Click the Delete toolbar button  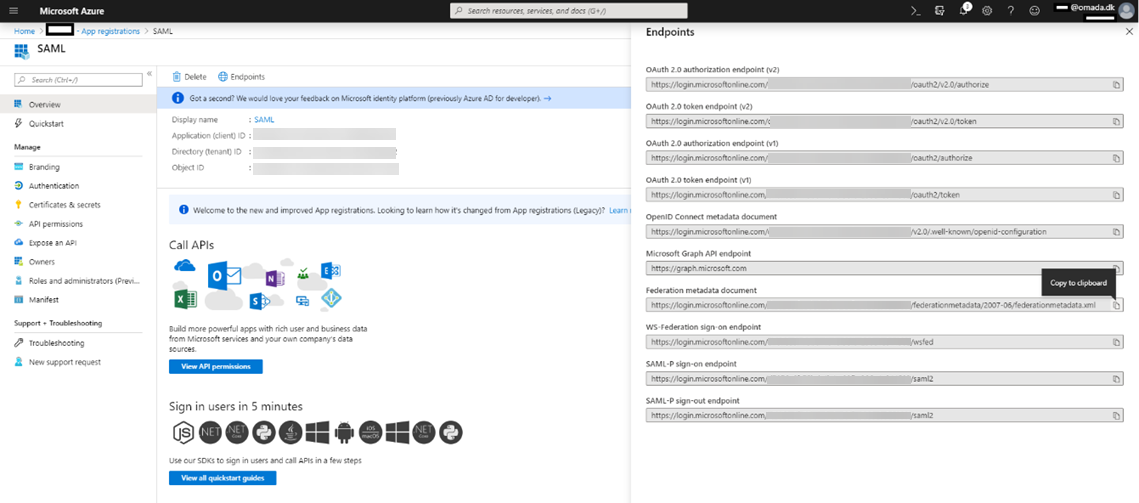click(x=190, y=76)
